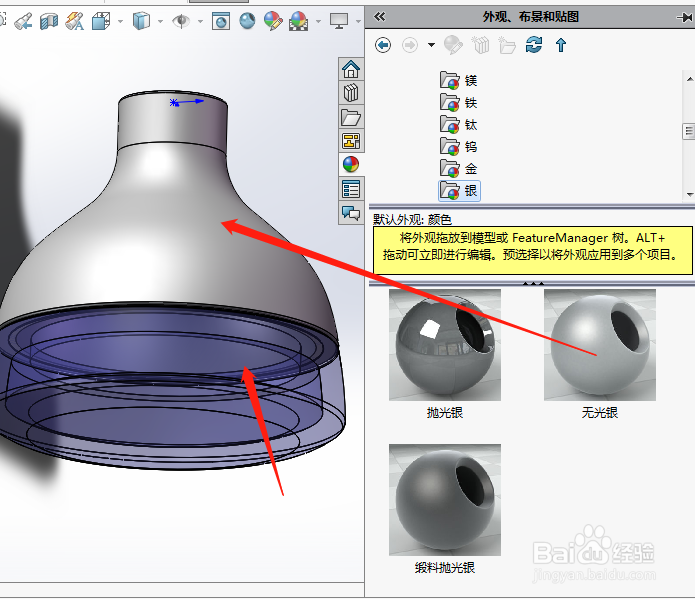Select the 镁 folder in tree

[x=459, y=81]
